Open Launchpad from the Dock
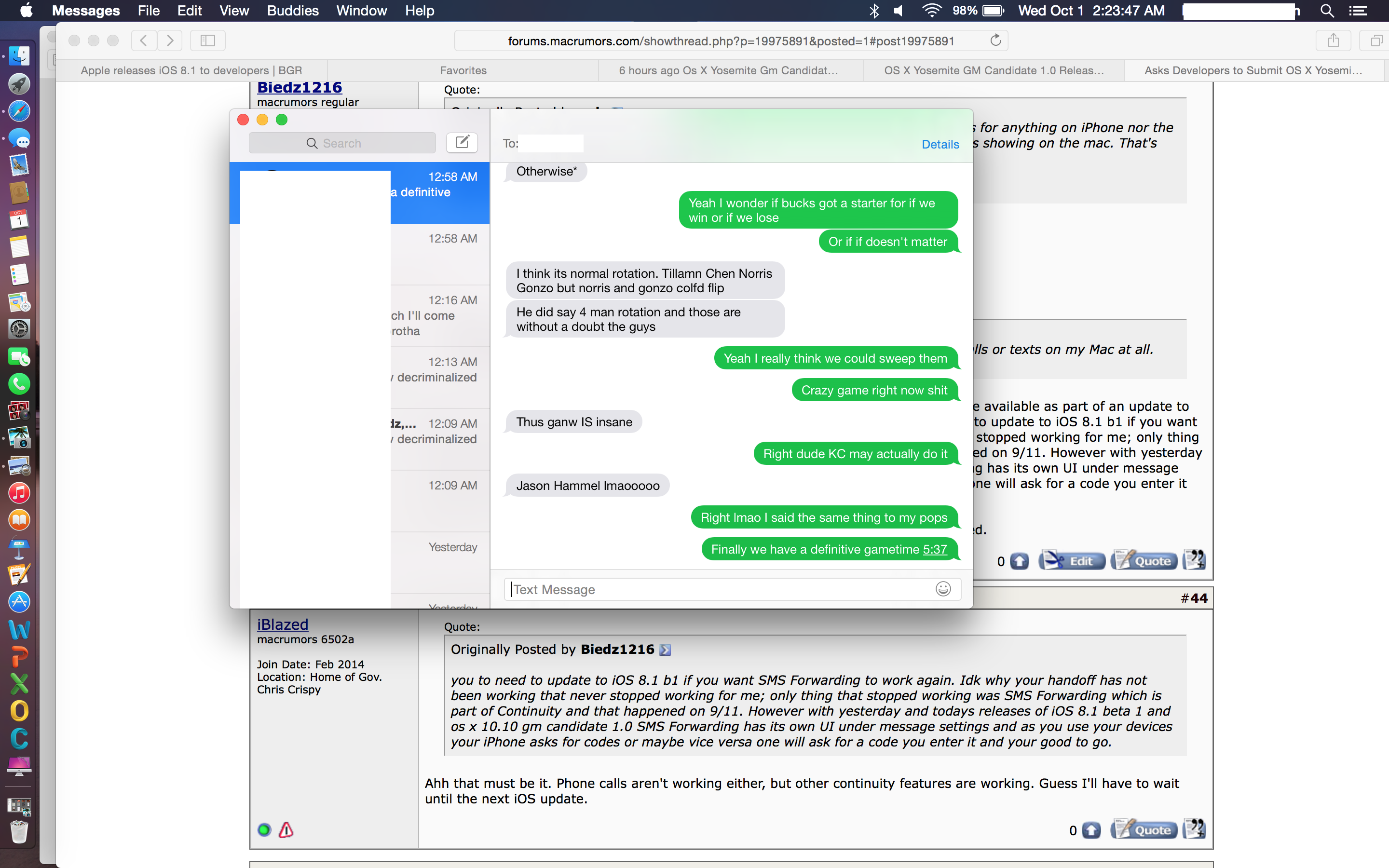 coord(19,84)
